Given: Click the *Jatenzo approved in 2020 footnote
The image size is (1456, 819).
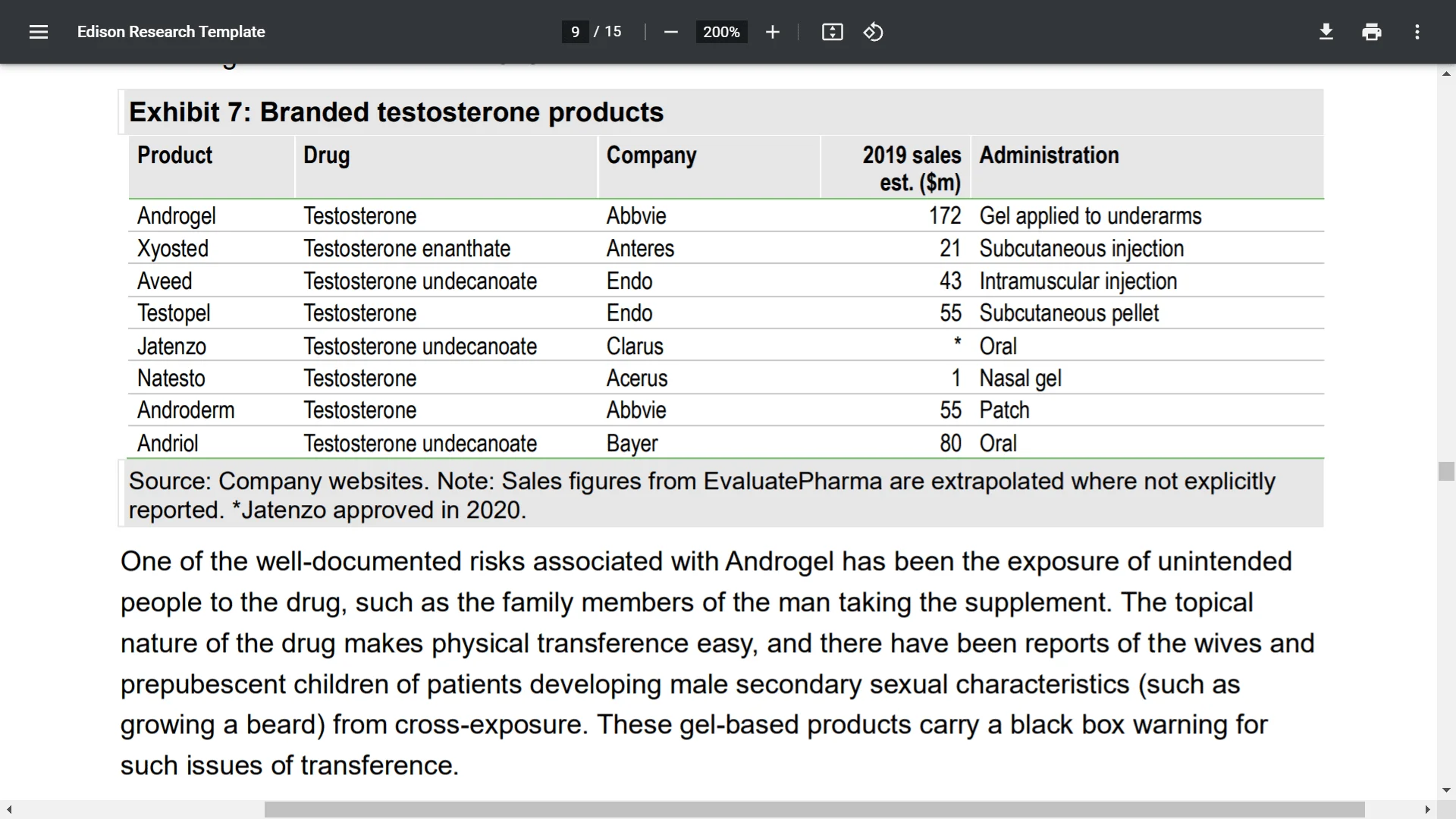Looking at the screenshot, I should [x=379, y=510].
